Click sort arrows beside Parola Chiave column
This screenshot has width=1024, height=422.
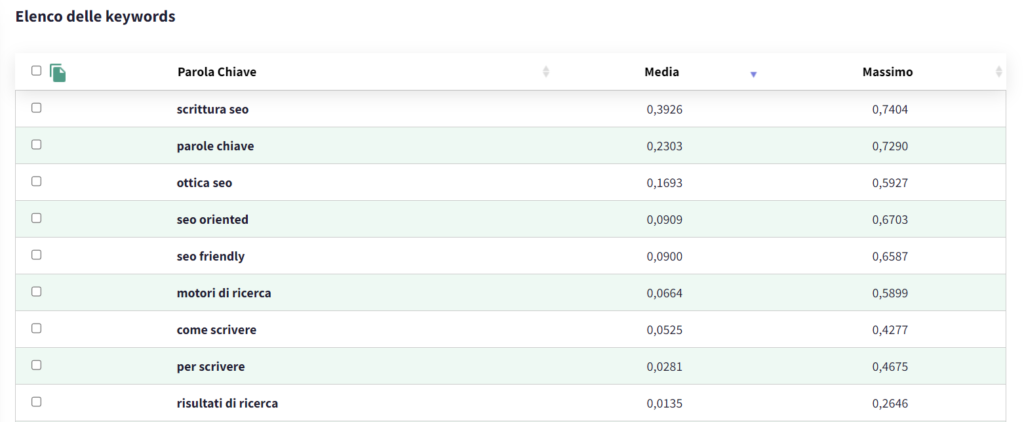pyautogui.click(x=545, y=72)
